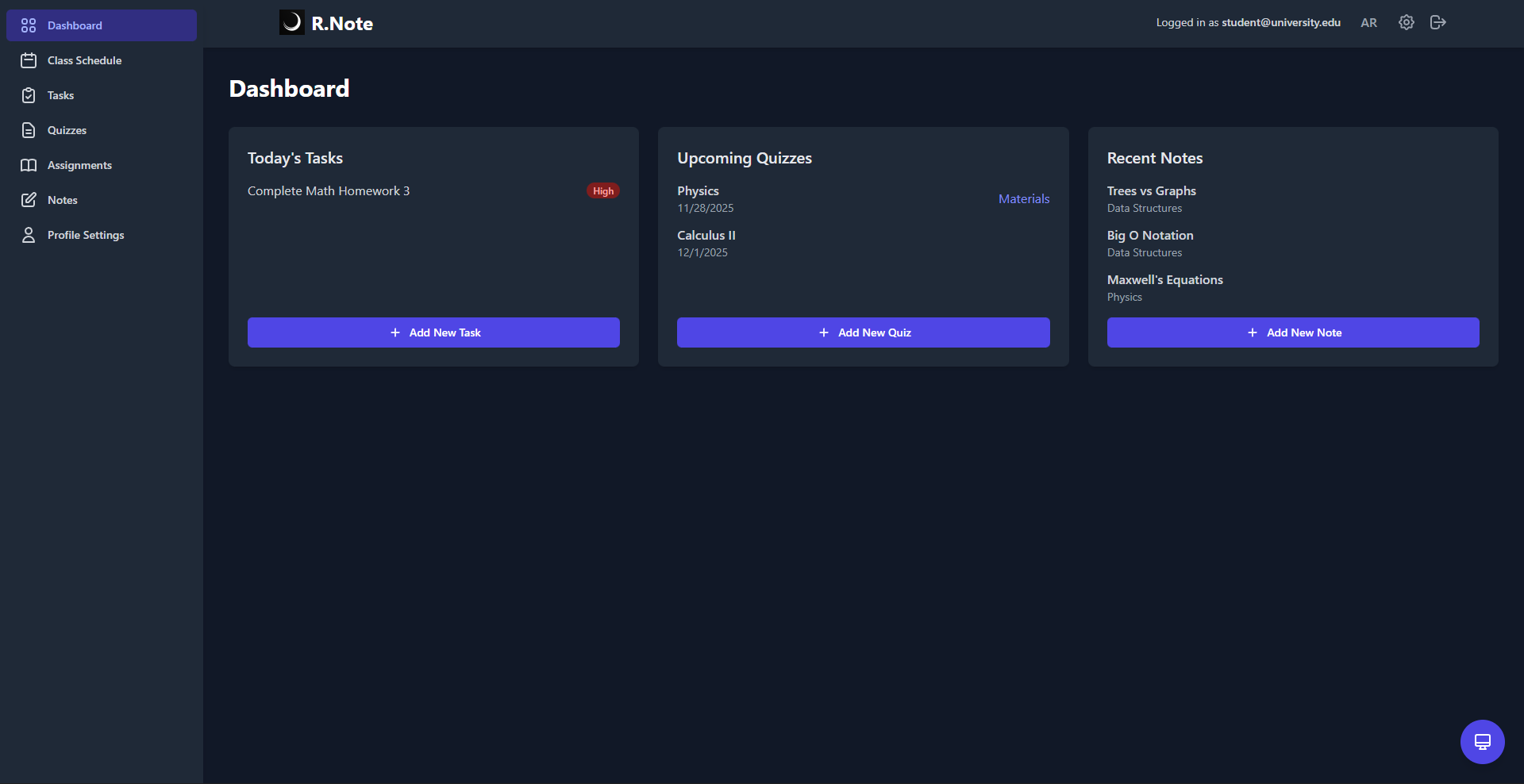
Task: Open the Calculus II quiz entry
Action: click(x=706, y=236)
